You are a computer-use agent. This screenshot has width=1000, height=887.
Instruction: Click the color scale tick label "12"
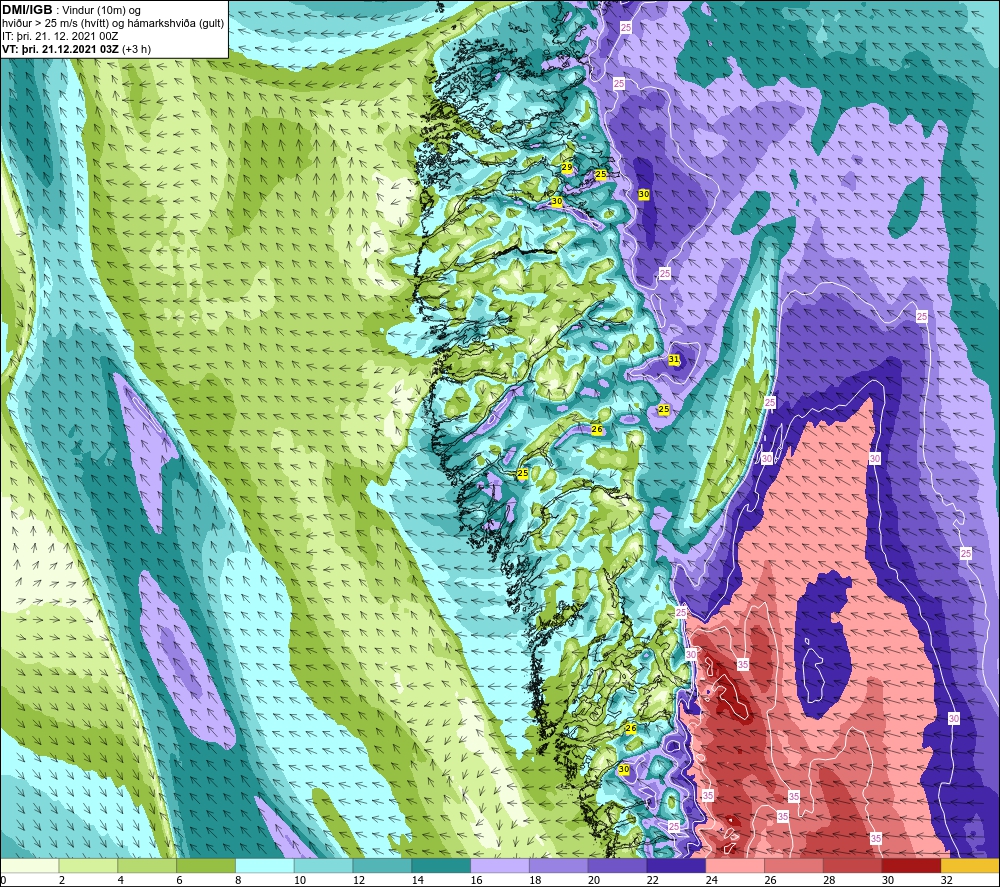pyautogui.click(x=359, y=880)
